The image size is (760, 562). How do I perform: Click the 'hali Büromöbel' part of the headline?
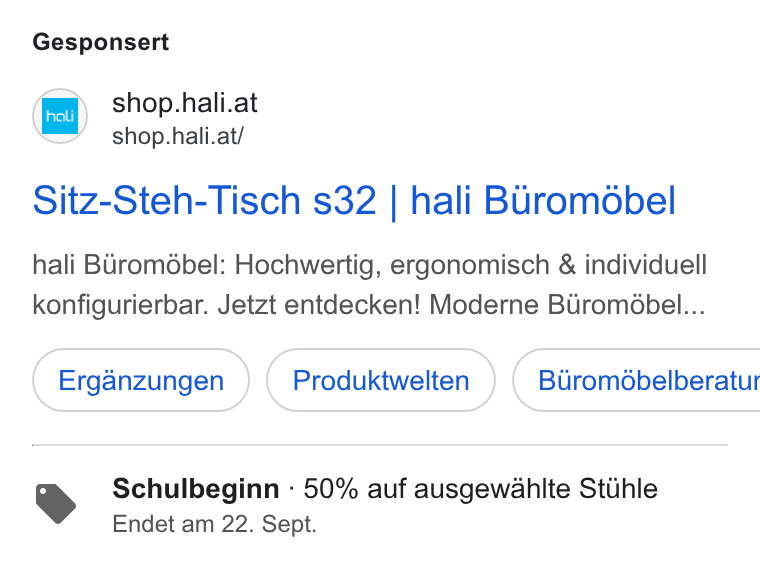click(x=543, y=200)
